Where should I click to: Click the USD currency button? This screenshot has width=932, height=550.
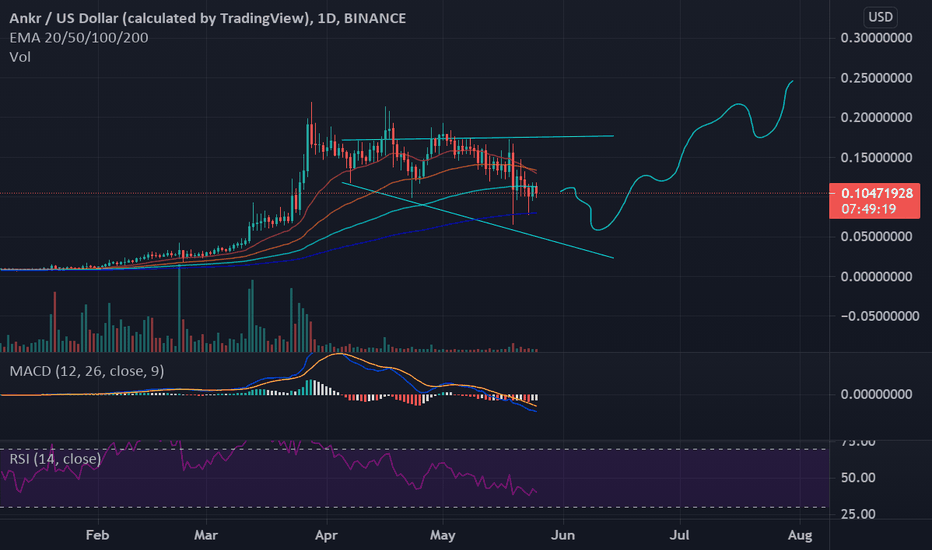click(880, 17)
